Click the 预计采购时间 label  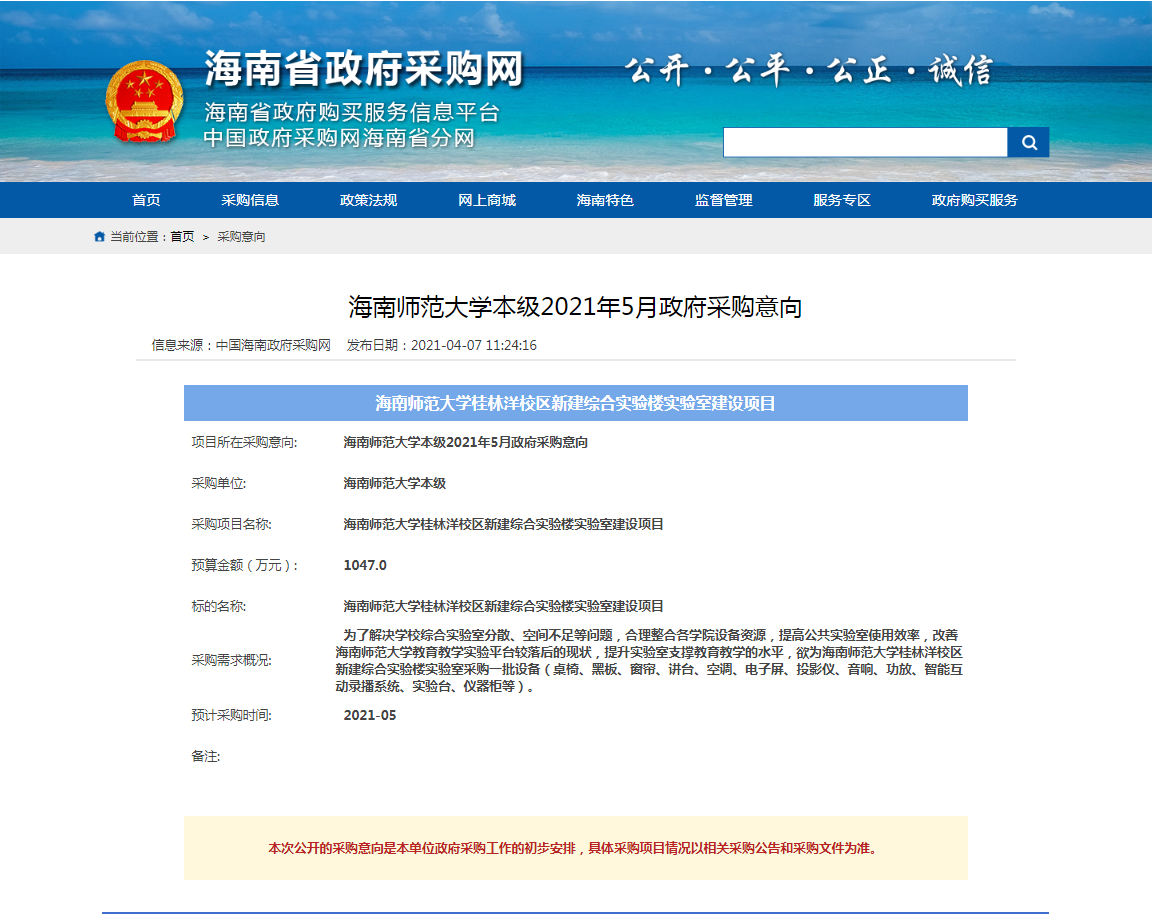231,715
